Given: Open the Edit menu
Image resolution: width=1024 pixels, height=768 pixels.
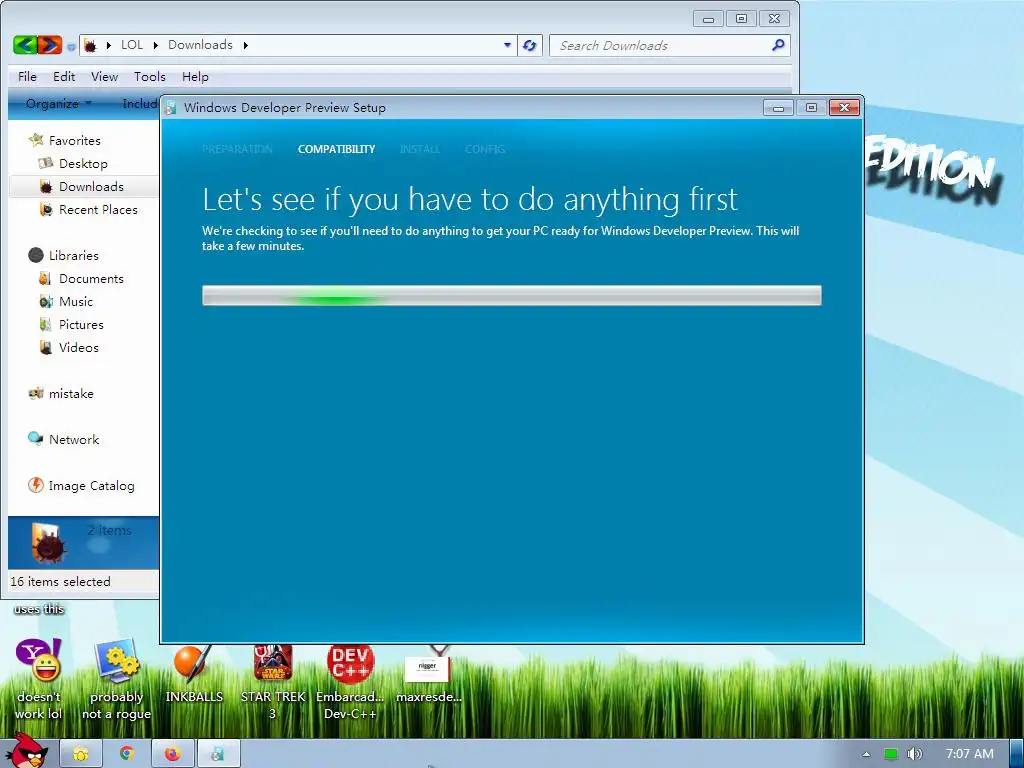Looking at the screenshot, I should [x=64, y=76].
